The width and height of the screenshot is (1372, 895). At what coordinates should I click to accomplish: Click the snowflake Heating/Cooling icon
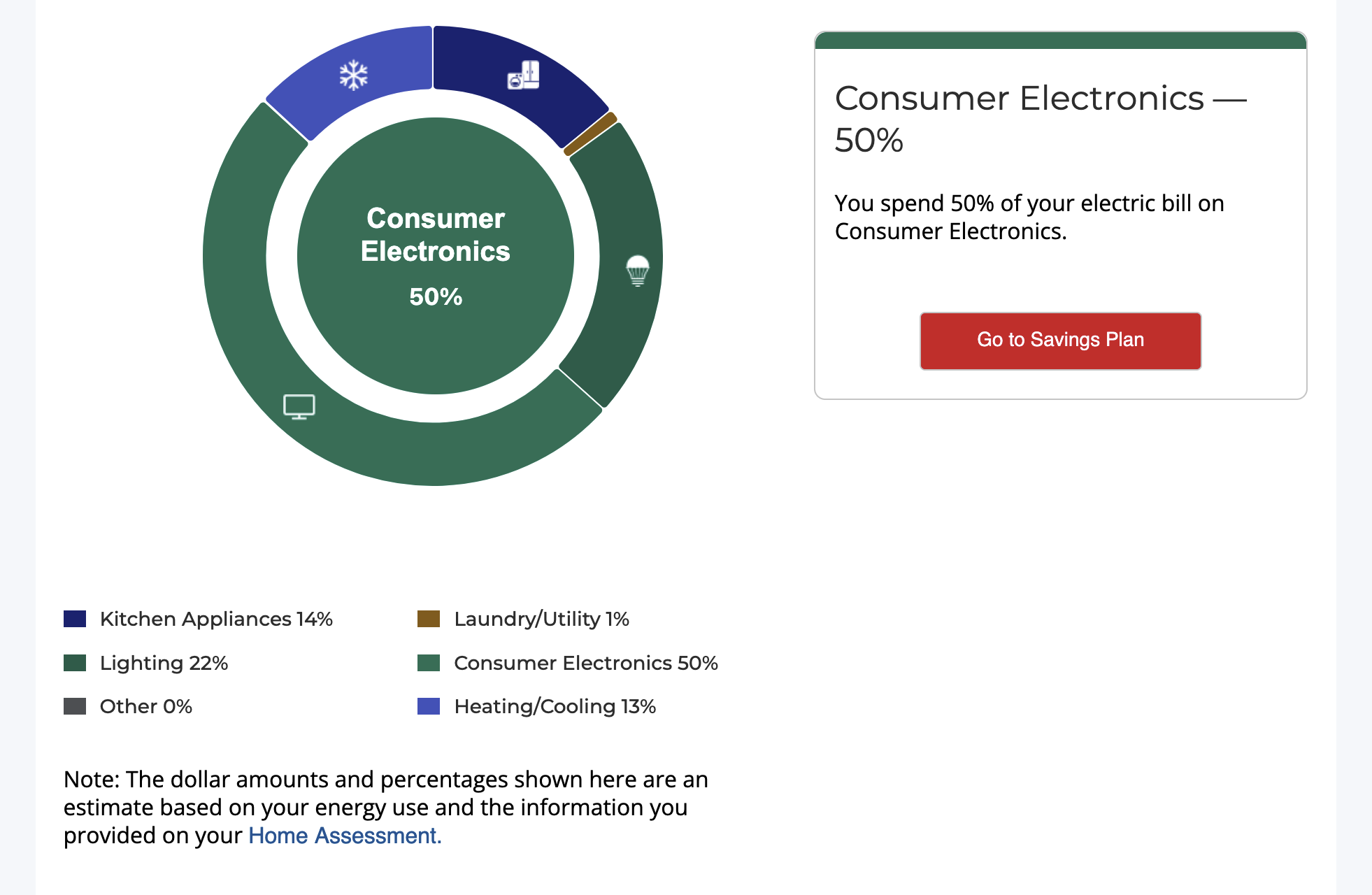[x=354, y=75]
